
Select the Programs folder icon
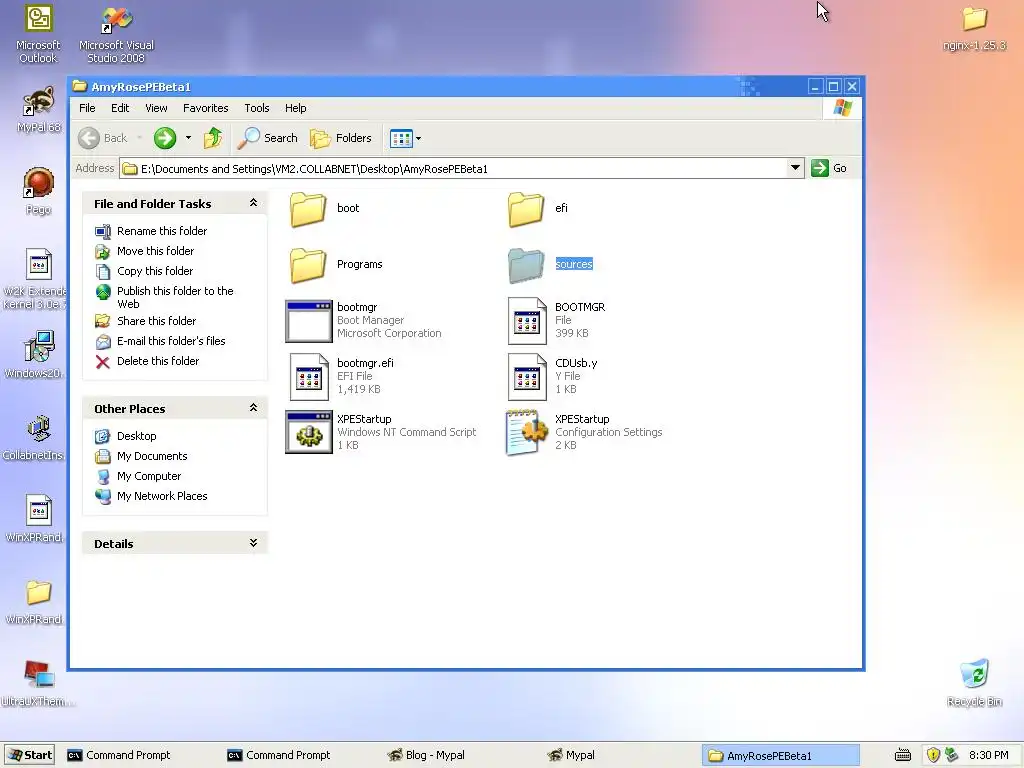308,265
